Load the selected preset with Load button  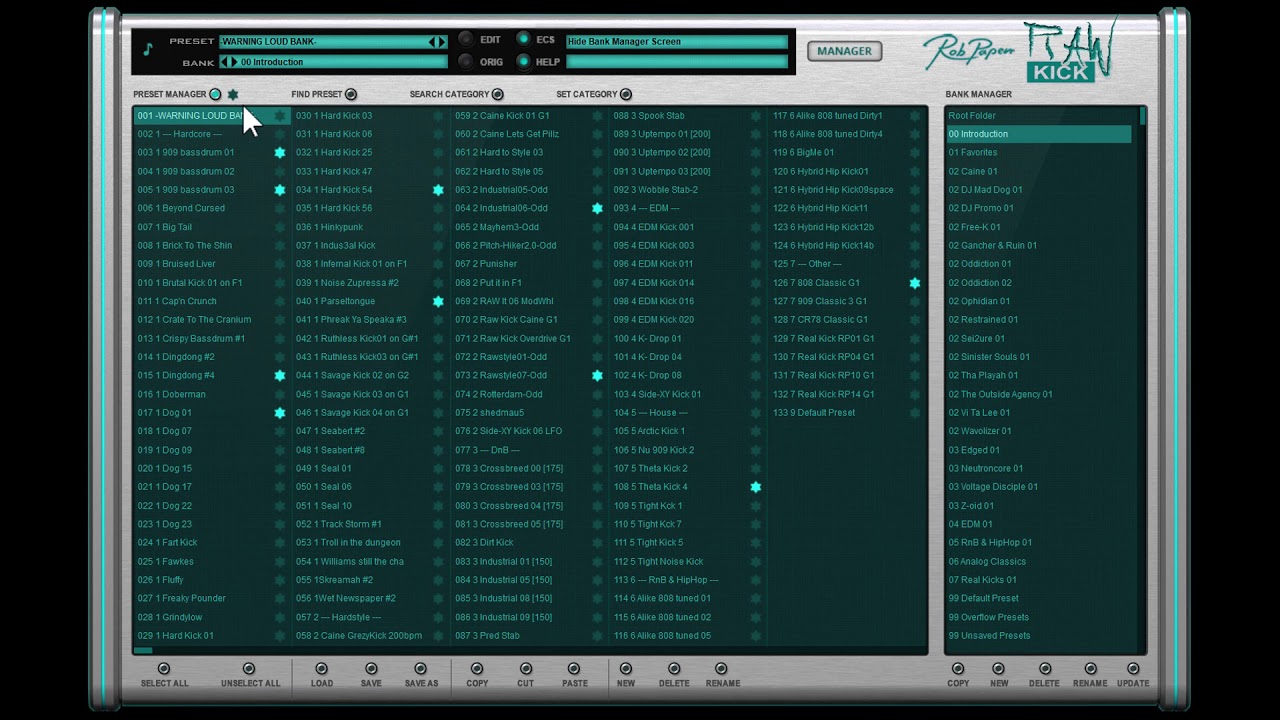pos(321,669)
